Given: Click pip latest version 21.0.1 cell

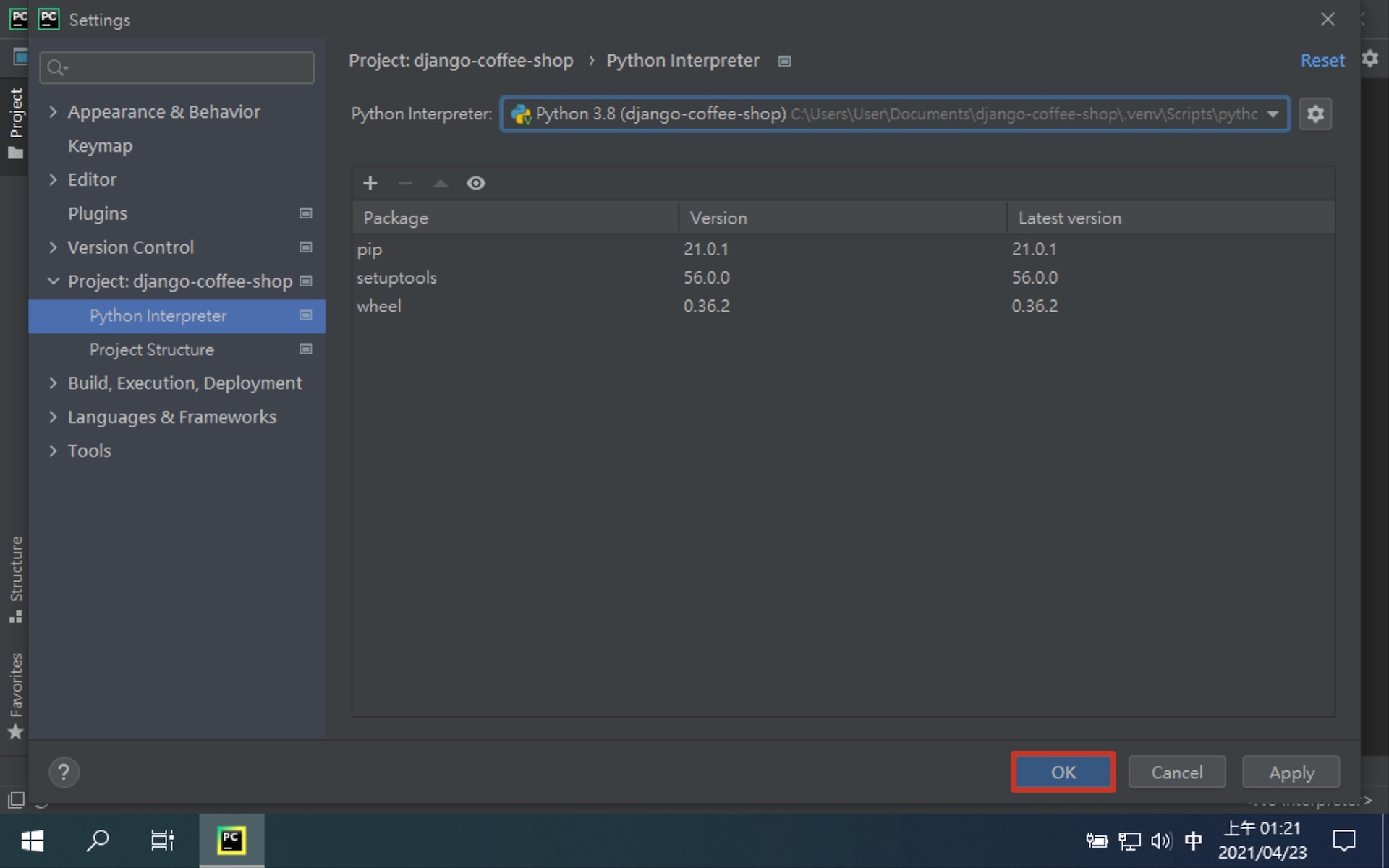Looking at the screenshot, I should 1035,249.
